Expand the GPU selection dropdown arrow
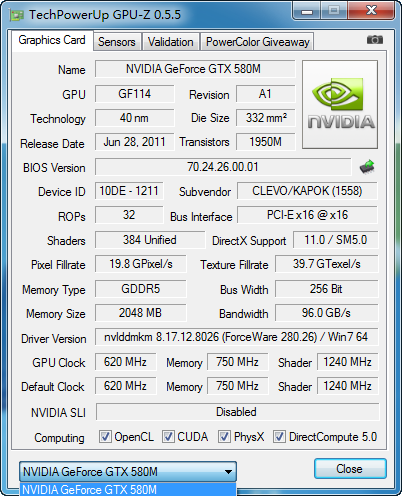Viewport: 402px width, 496px height. (x=228, y=472)
